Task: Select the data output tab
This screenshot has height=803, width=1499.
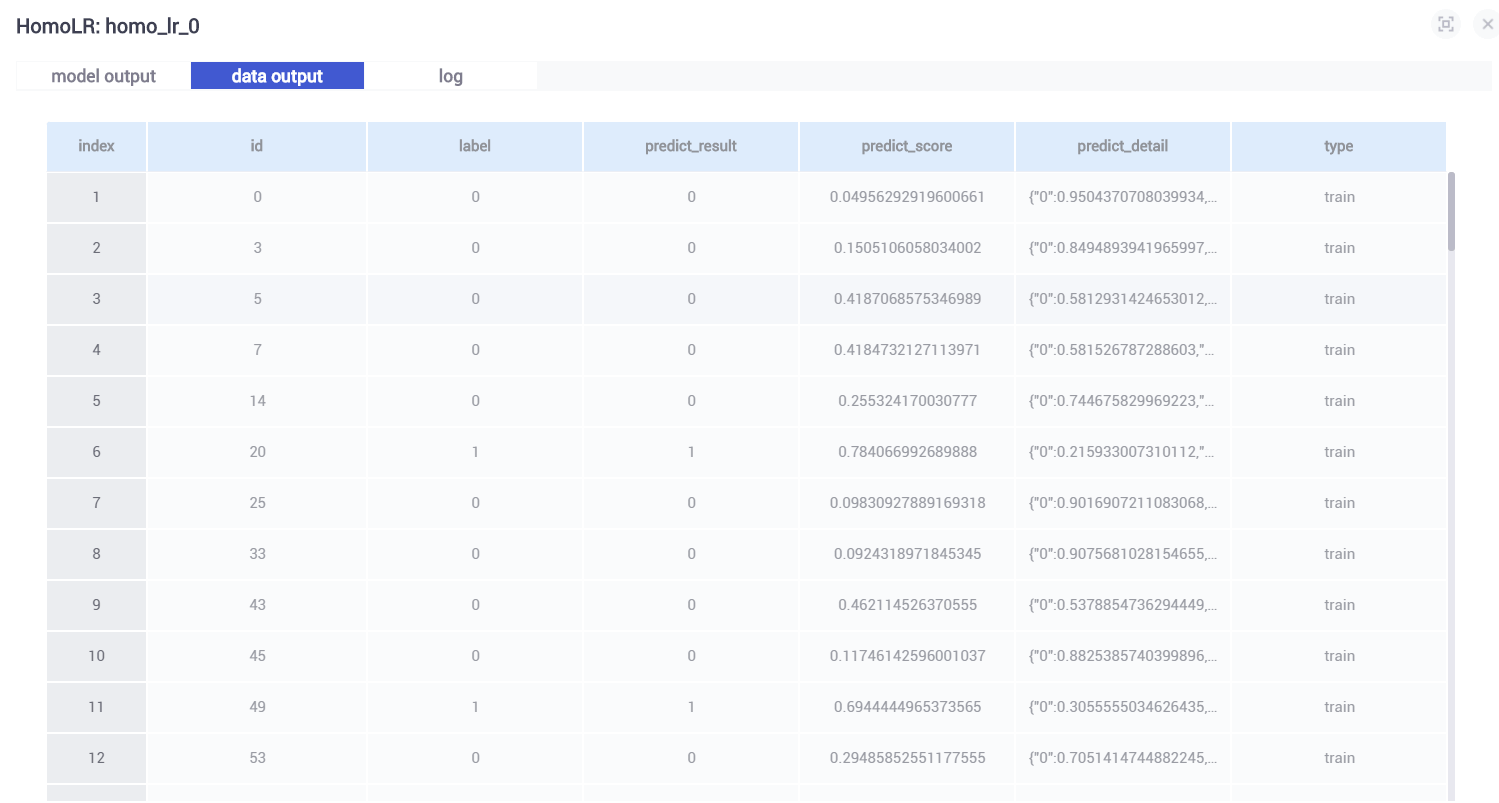Action: click(x=277, y=76)
